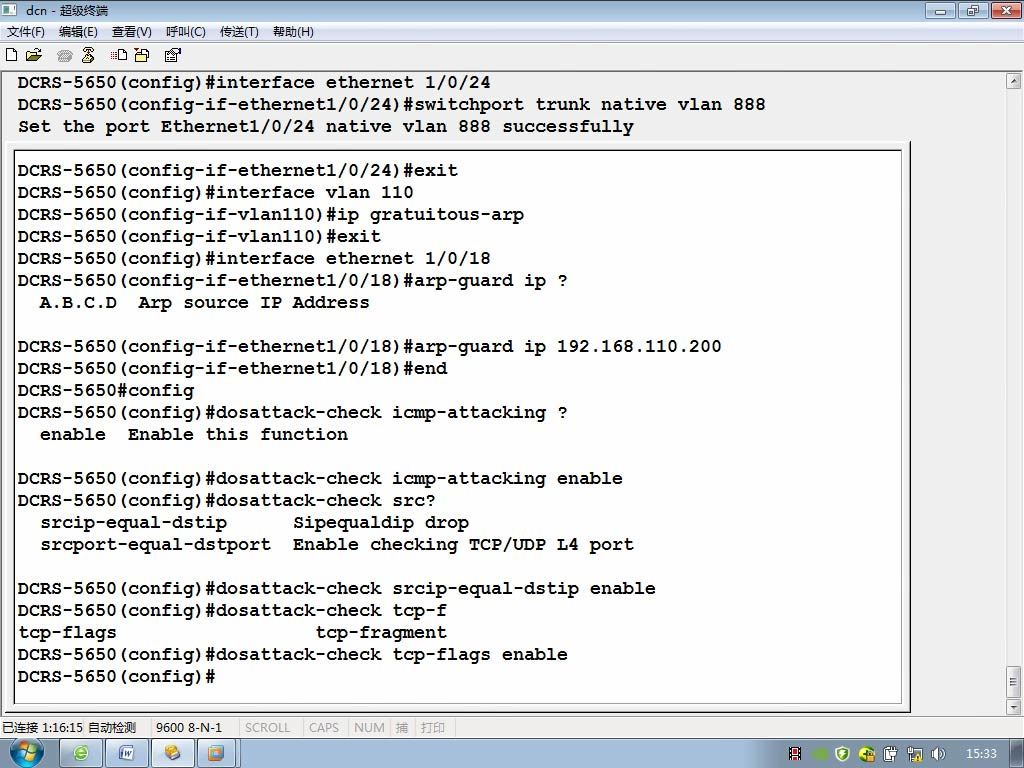Click the 已连接 1:16:15 status entry
Image resolution: width=1024 pixels, height=768 pixels.
coord(42,728)
